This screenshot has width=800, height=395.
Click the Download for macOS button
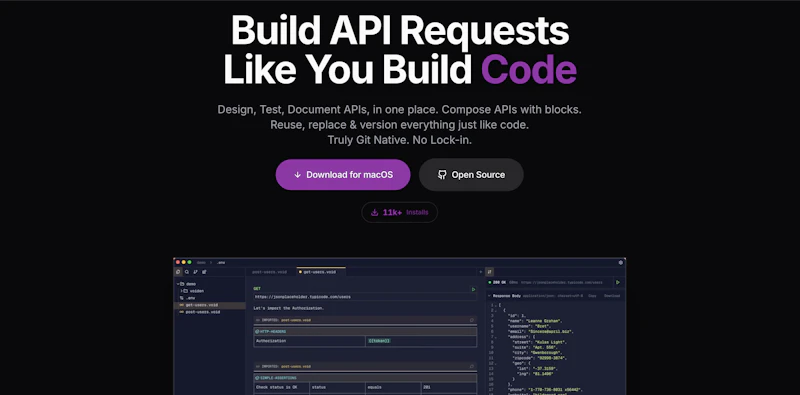coord(343,175)
